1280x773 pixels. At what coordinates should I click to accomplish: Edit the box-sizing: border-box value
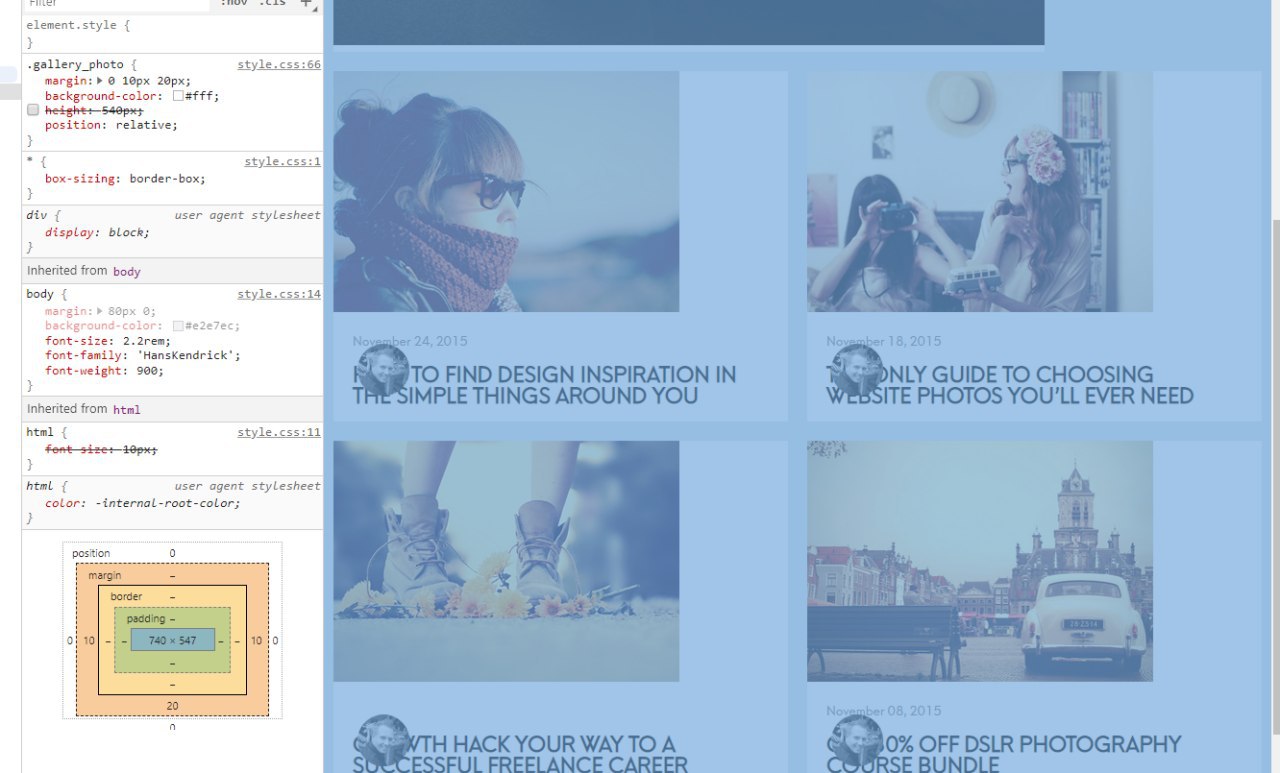(167, 179)
